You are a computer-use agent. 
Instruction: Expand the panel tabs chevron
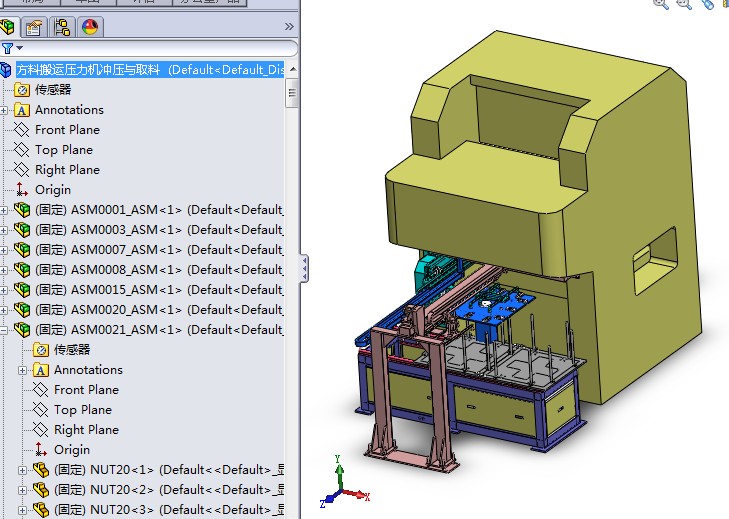coord(289,27)
